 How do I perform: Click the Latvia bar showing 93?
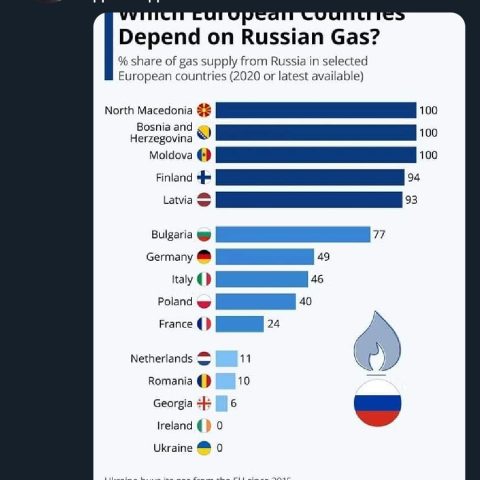(x=309, y=200)
